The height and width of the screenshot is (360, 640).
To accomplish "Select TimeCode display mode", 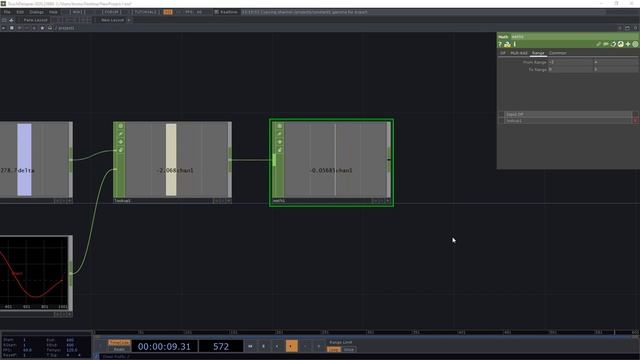I will pyautogui.click(x=119, y=342).
